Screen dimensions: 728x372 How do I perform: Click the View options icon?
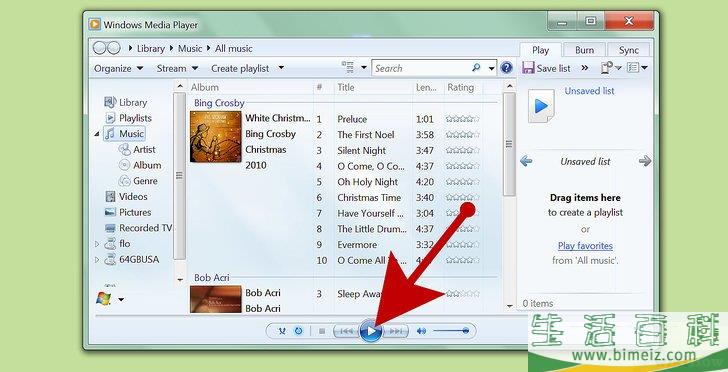pyautogui.click(x=347, y=67)
